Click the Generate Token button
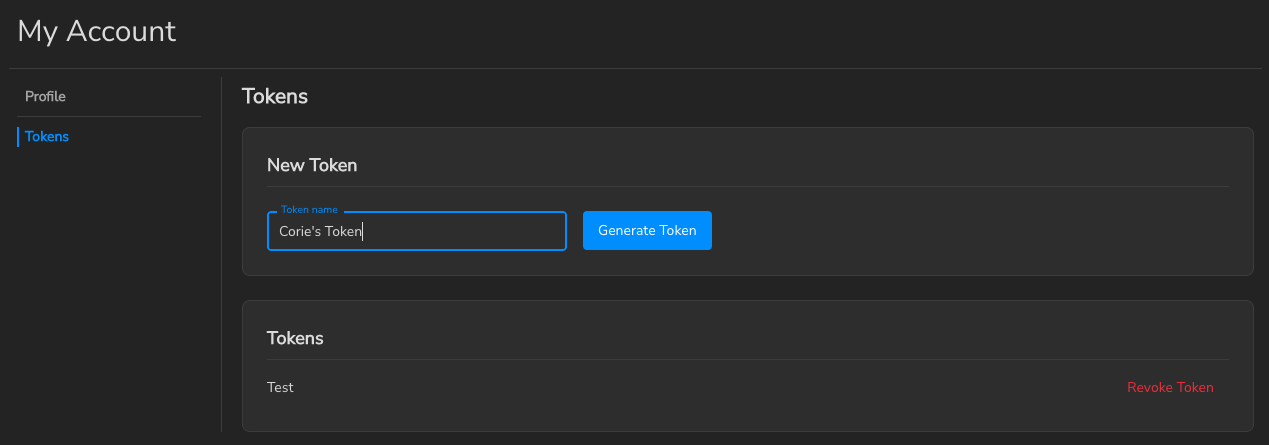 [x=647, y=231]
